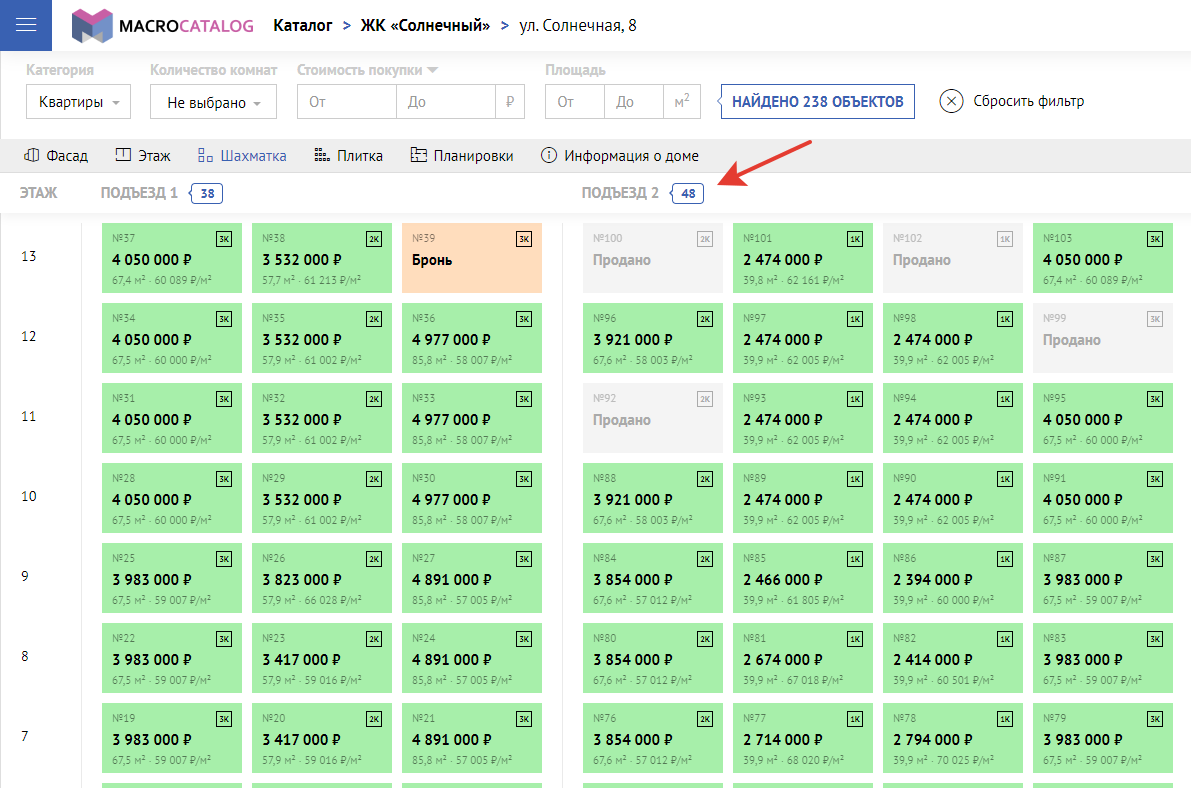Screen dimensions: 1191x788
Task: Open apartment №96 card
Action: point(653,338)
